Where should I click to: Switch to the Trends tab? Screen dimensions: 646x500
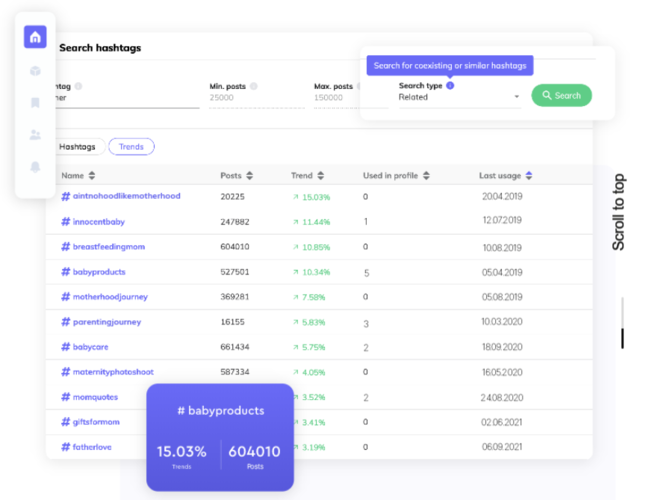(131, 147)
